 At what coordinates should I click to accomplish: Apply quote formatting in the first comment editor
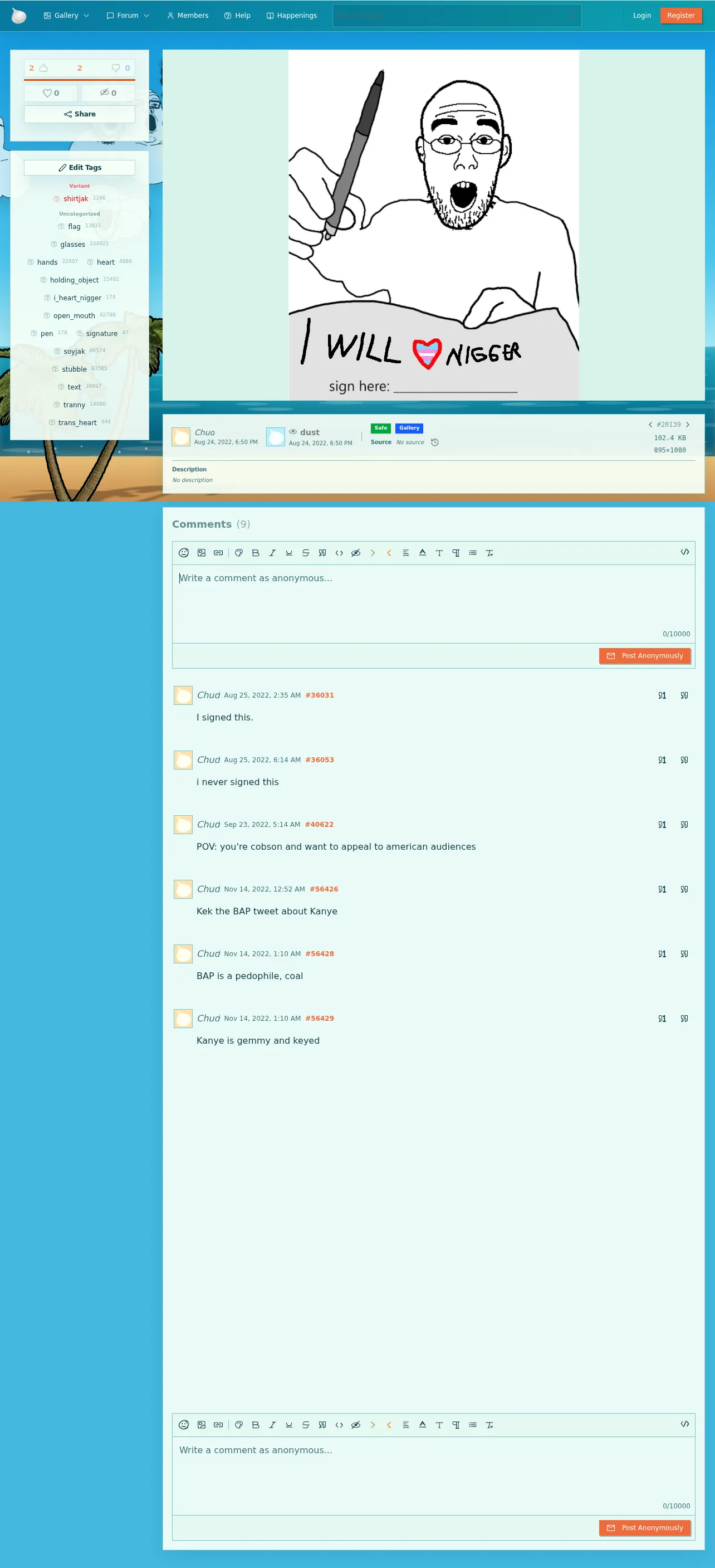pos(322,553)
